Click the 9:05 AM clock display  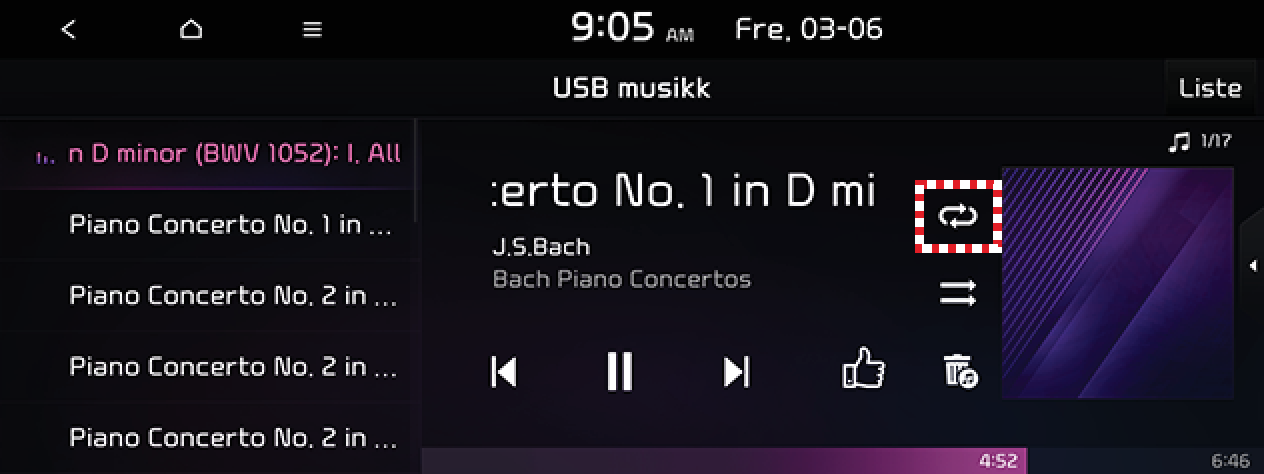click(x=631, y=29)
